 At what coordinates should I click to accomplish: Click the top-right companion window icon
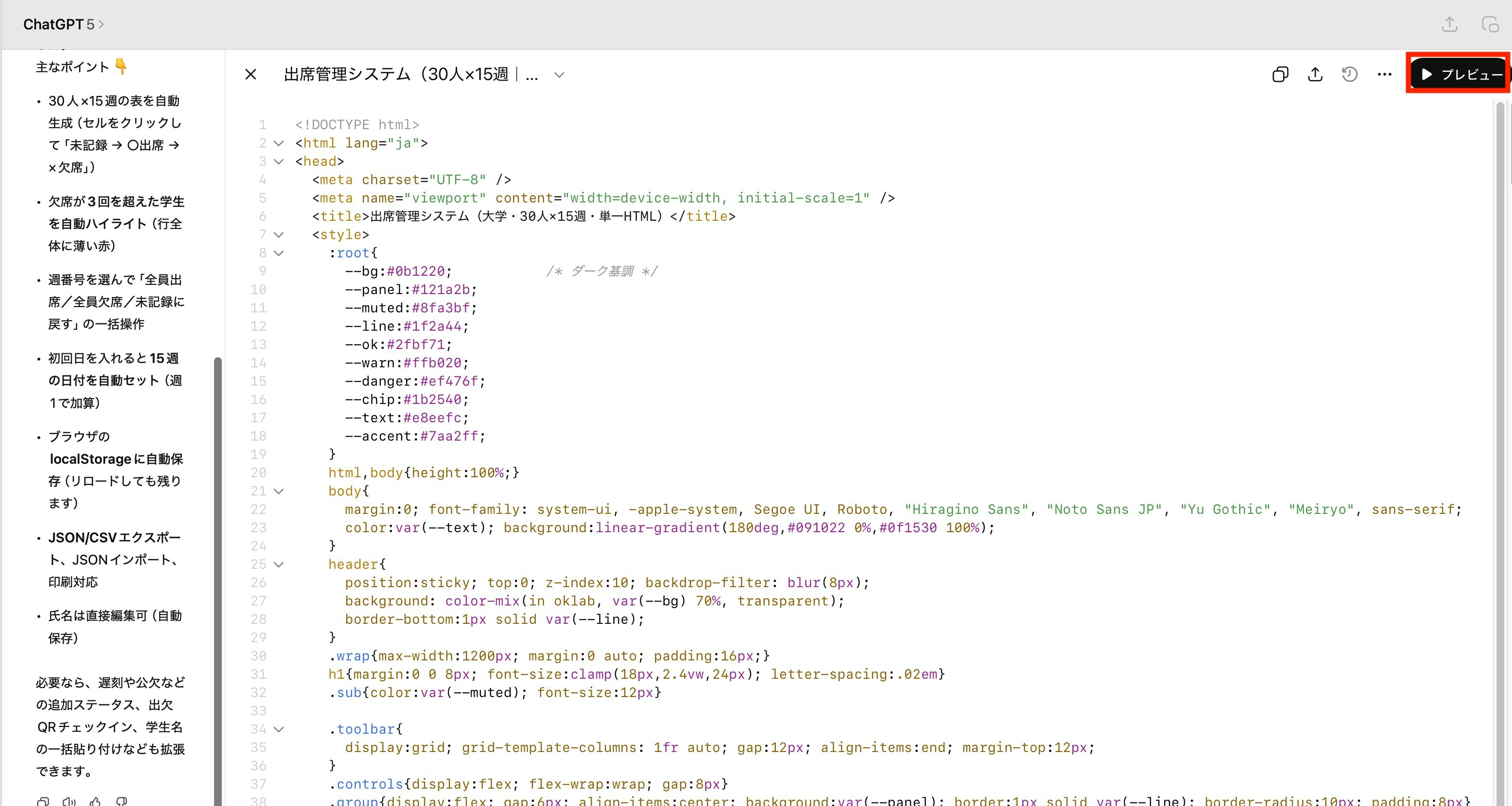pos(1490,24)
